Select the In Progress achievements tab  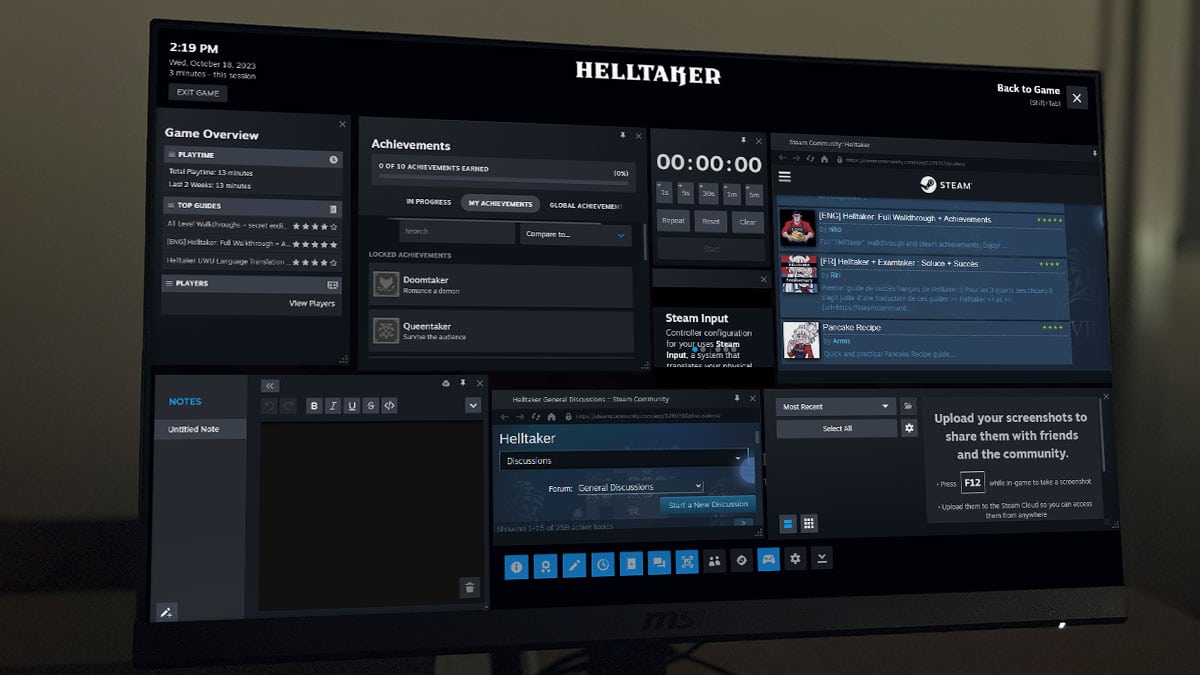(x=427, y=202)
